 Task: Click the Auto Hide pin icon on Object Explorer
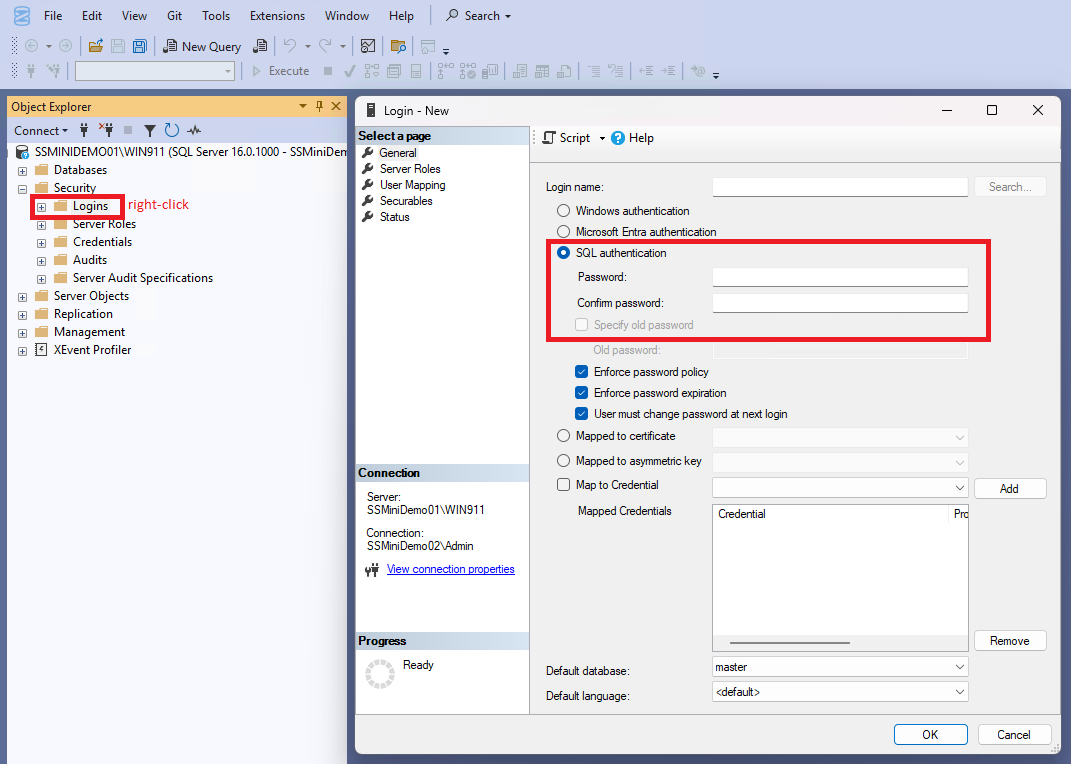[319, 106]
